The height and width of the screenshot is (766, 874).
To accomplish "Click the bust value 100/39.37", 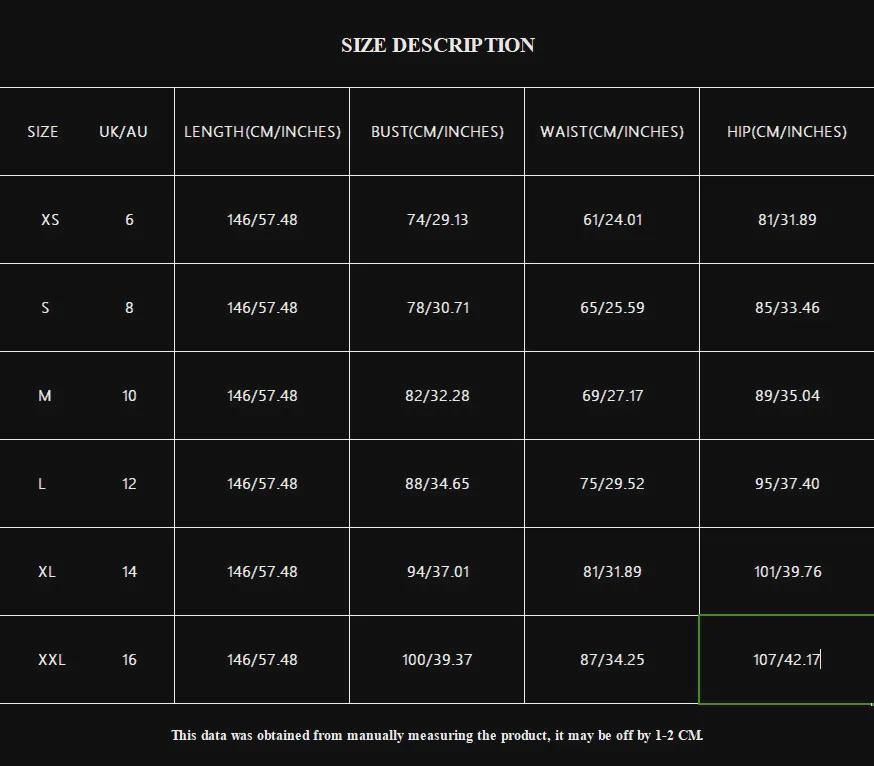I will pyautogui.click(x=437, y=660).
